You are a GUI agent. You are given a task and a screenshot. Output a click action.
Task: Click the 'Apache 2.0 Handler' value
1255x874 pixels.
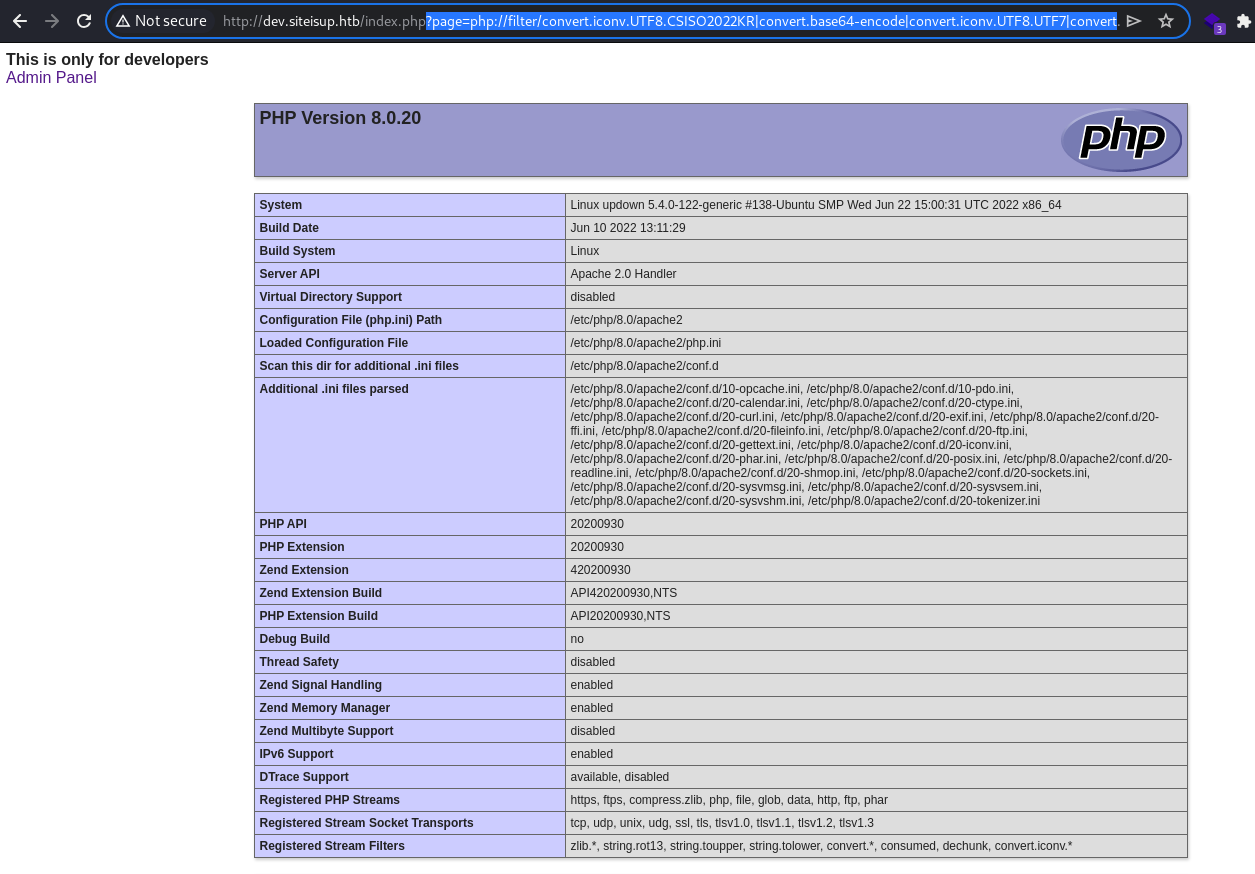(x=623, y=274)
